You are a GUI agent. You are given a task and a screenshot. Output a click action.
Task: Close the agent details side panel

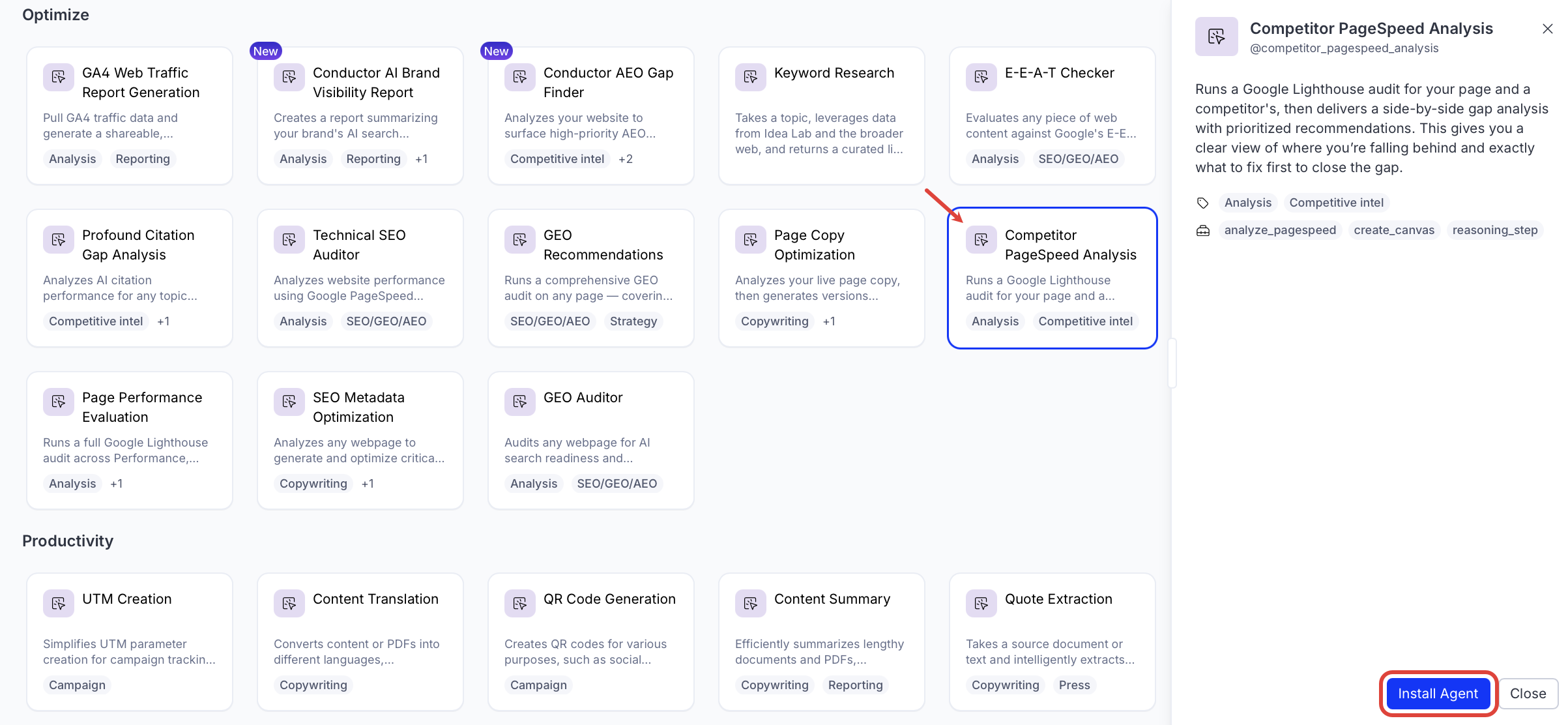pyautogui.click(x=1547, y=29)
